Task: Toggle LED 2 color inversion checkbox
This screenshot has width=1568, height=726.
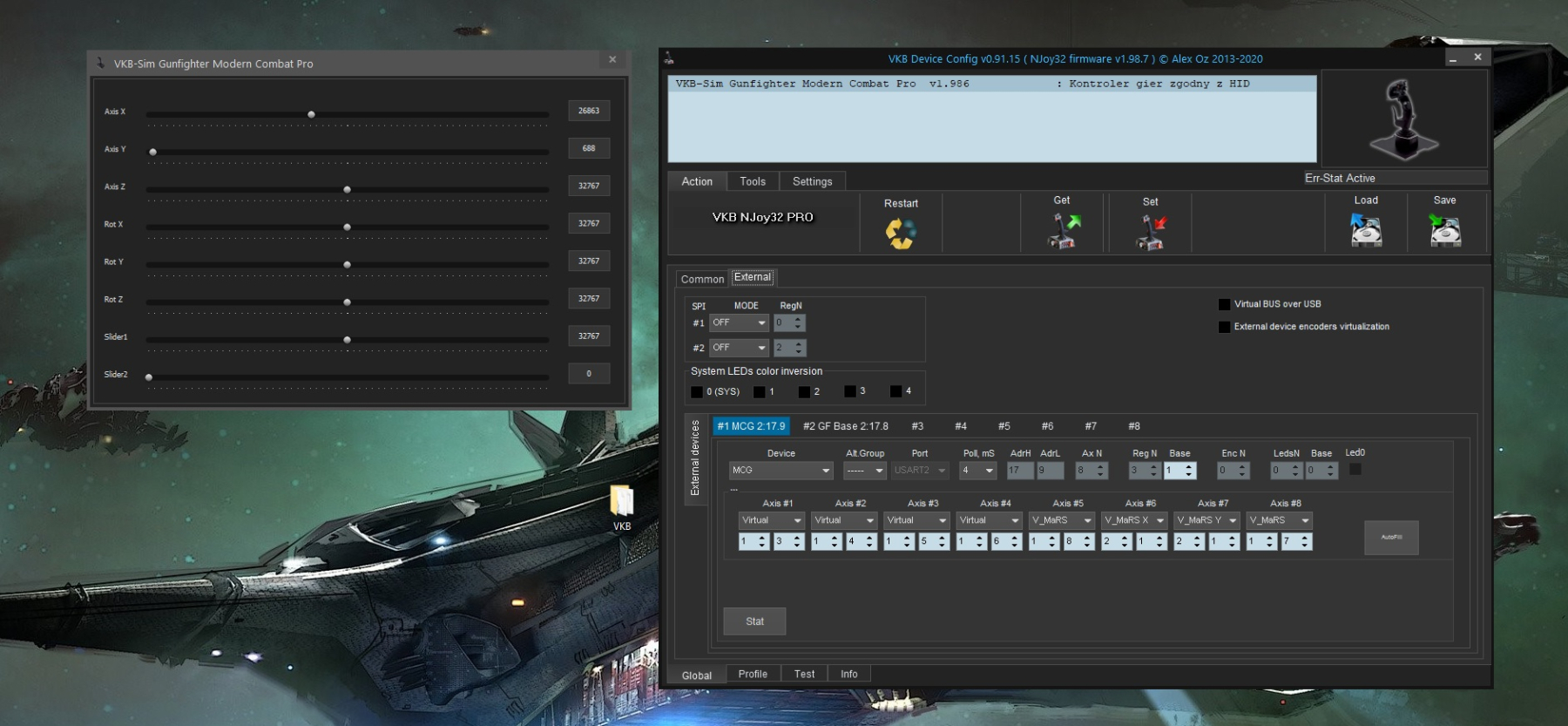Action: coord(804,392)
